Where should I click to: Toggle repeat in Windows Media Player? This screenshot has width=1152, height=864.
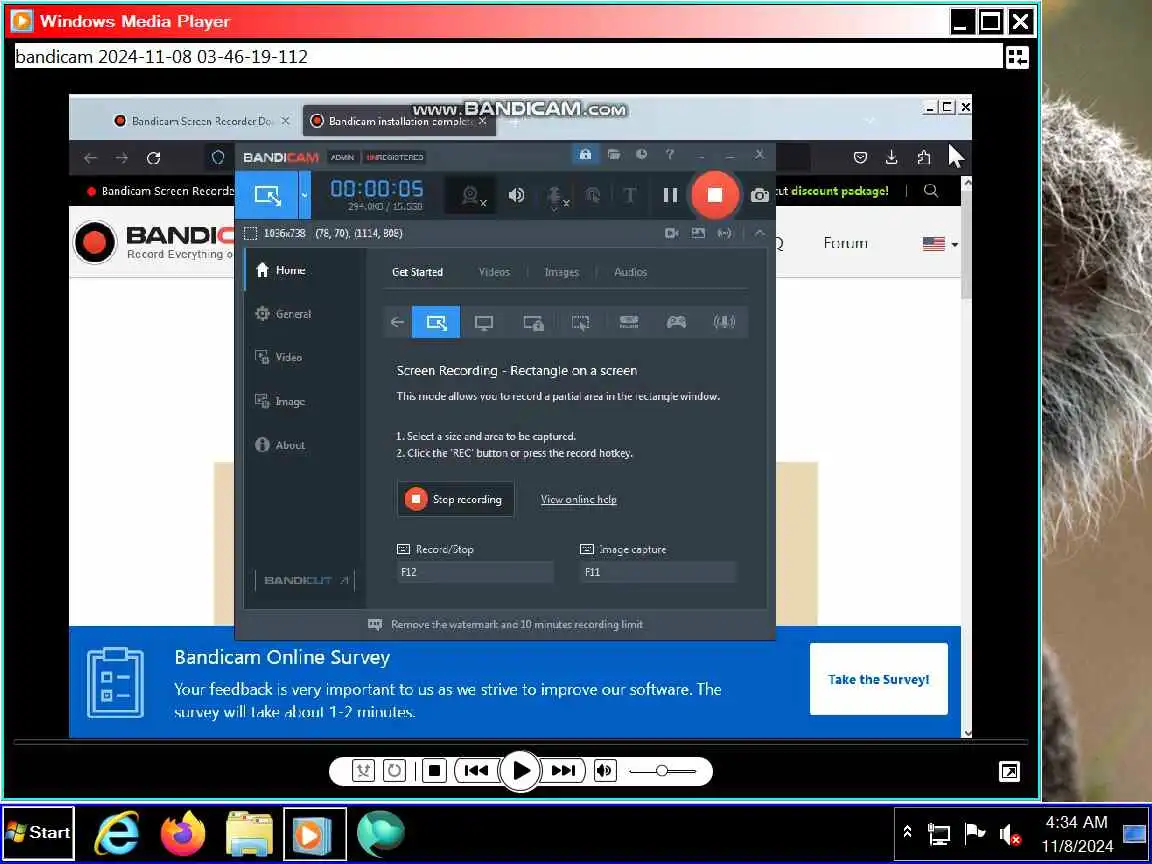coord(395,771)
